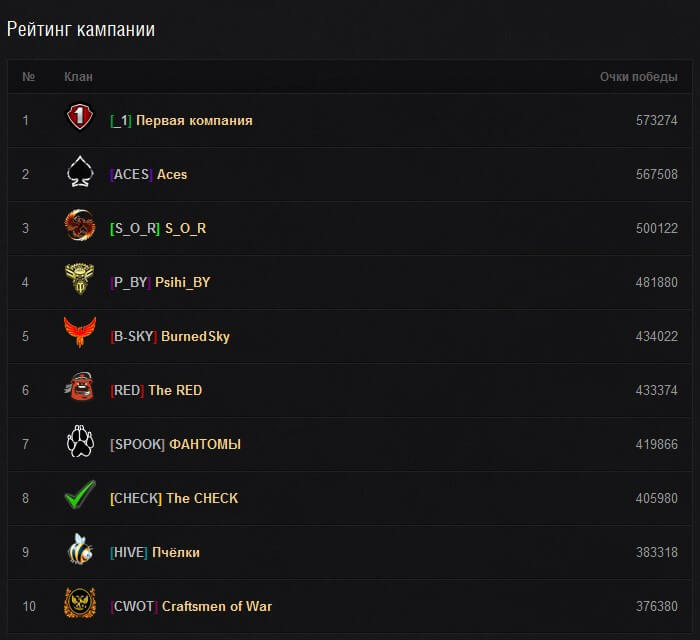Open the [_1] Первая компания clan link

tap(181, 120)
